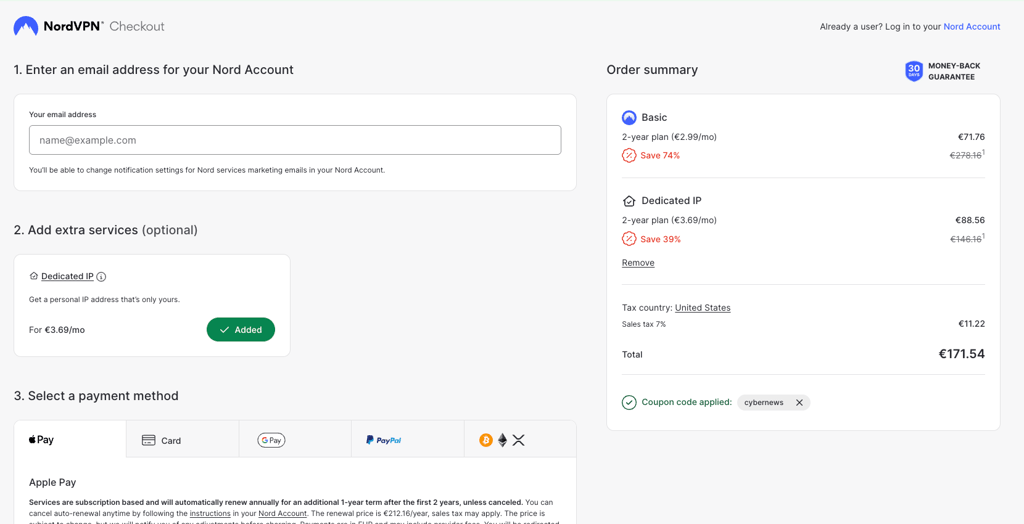Click the Total amount €171.54

tap(961, 354)
